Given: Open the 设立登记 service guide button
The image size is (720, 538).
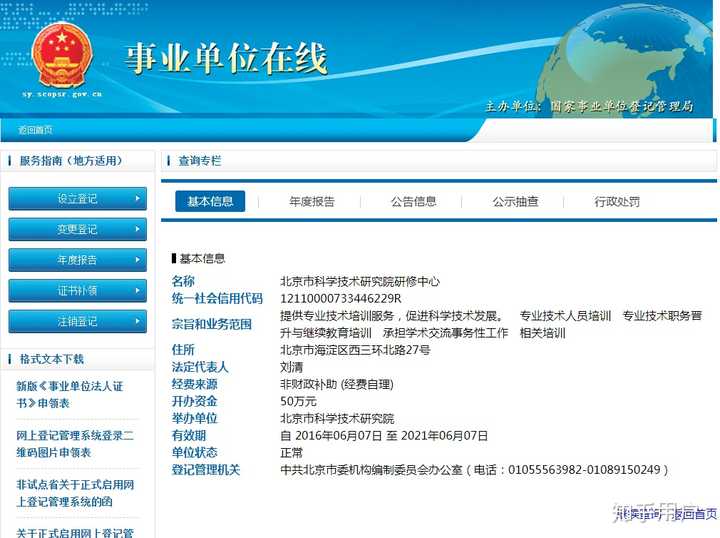Looking at the screenshot, I should [x=78, y=199].
